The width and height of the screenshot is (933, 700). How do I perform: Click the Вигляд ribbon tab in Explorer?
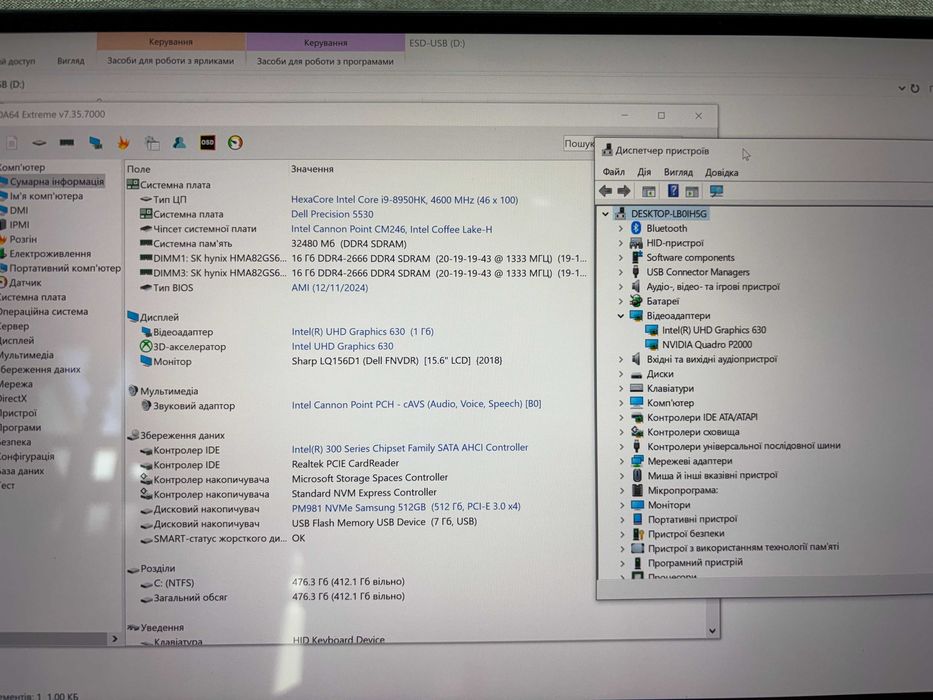71,61
